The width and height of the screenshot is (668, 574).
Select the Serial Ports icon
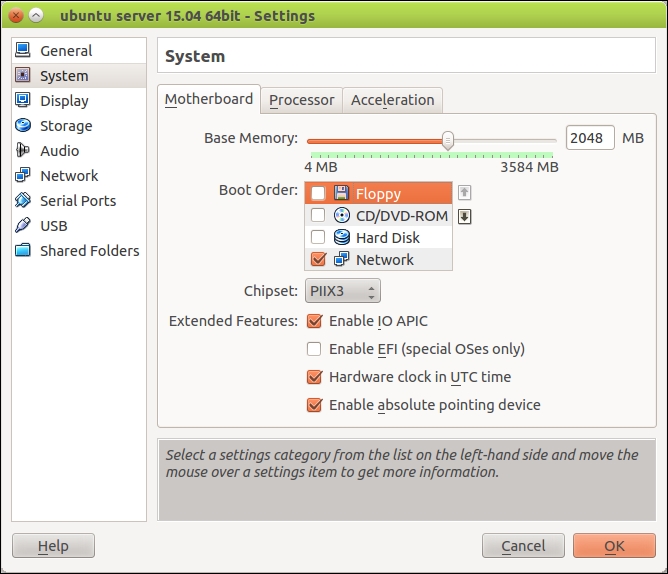[23, 200]
